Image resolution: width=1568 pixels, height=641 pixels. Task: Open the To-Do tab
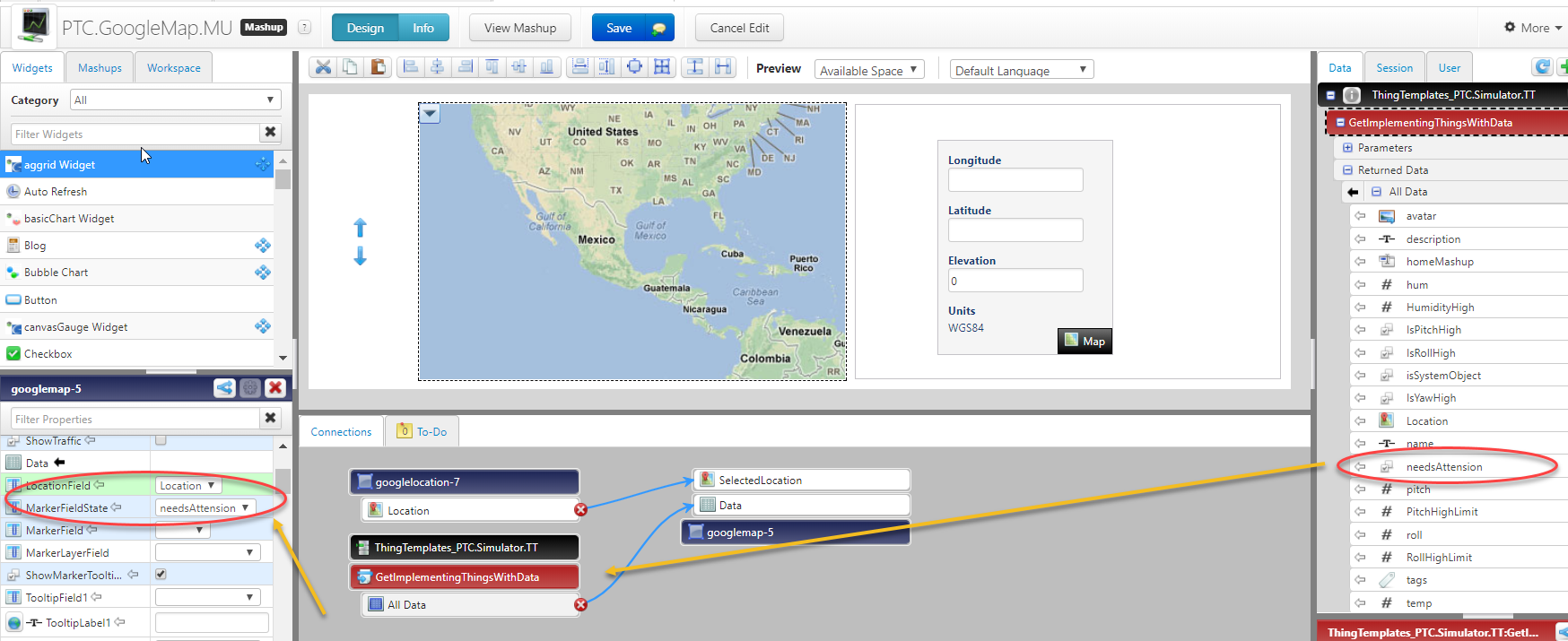click(422, 431)
